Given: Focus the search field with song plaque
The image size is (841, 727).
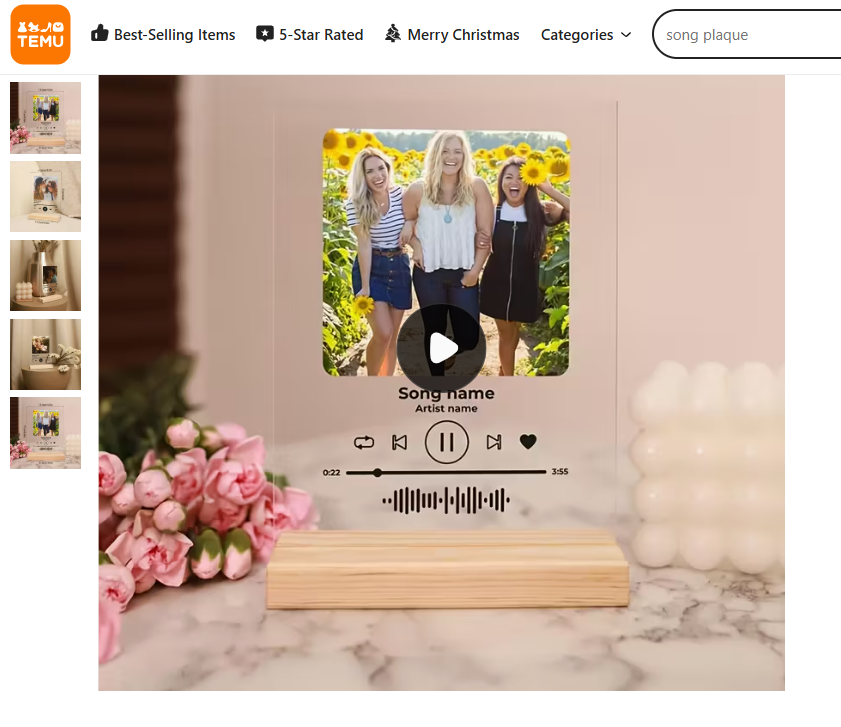Looking at the screenshot, I should [x=747, y=34].
